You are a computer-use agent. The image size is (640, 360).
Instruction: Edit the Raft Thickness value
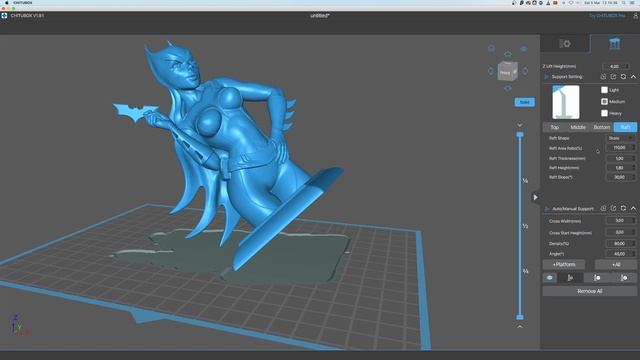[620, 158]
